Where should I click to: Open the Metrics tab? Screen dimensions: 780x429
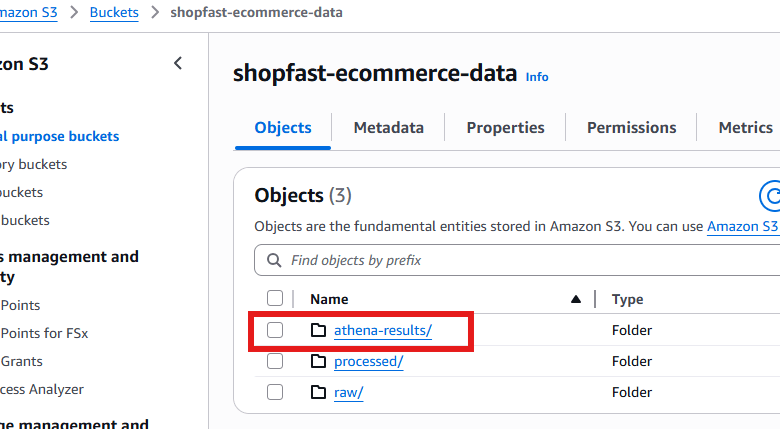click(x=745, y=128)
